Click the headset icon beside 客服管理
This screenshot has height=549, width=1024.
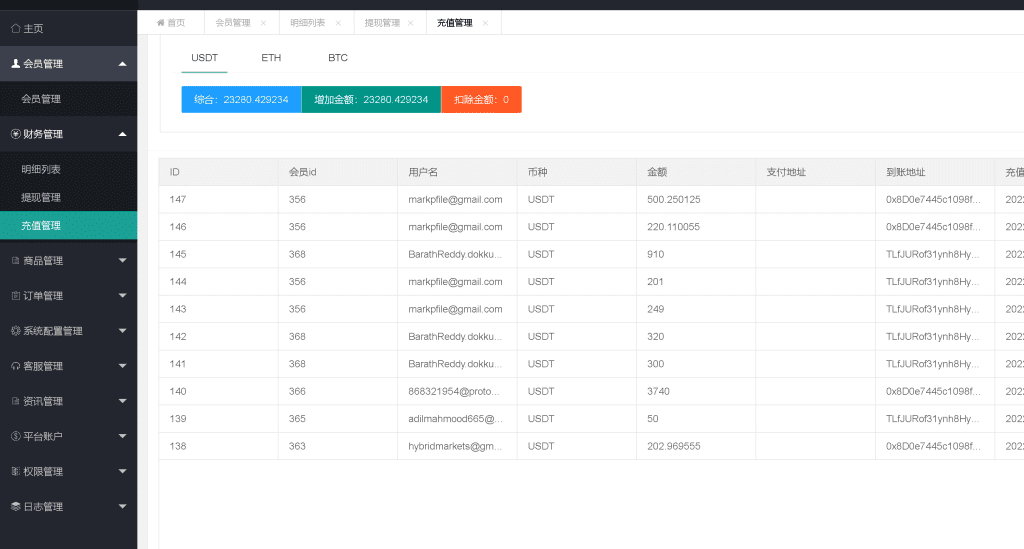15,366
